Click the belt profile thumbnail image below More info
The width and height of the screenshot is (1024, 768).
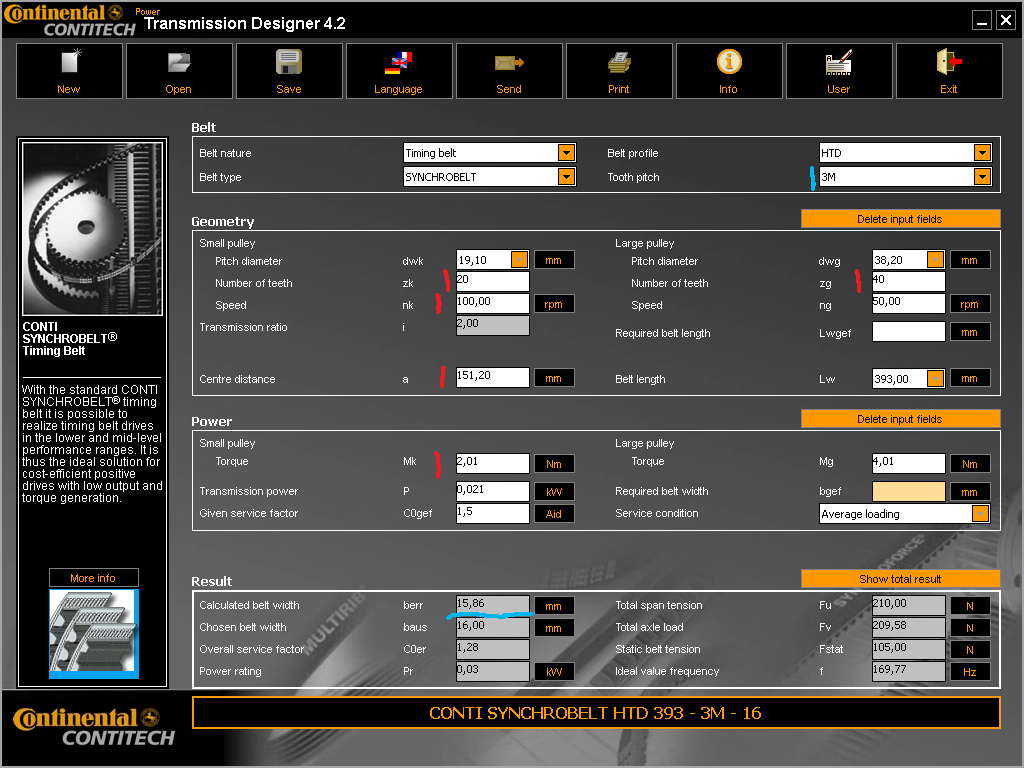tap(94, 634)
